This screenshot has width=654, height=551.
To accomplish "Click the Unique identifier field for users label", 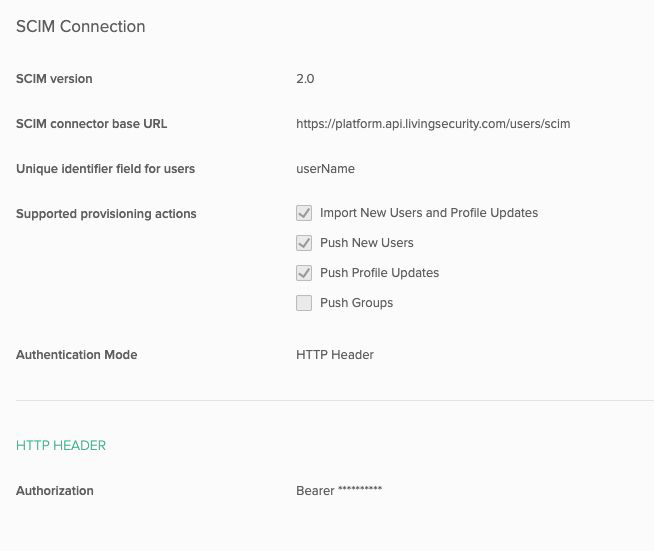I will [x=105, y=169].
